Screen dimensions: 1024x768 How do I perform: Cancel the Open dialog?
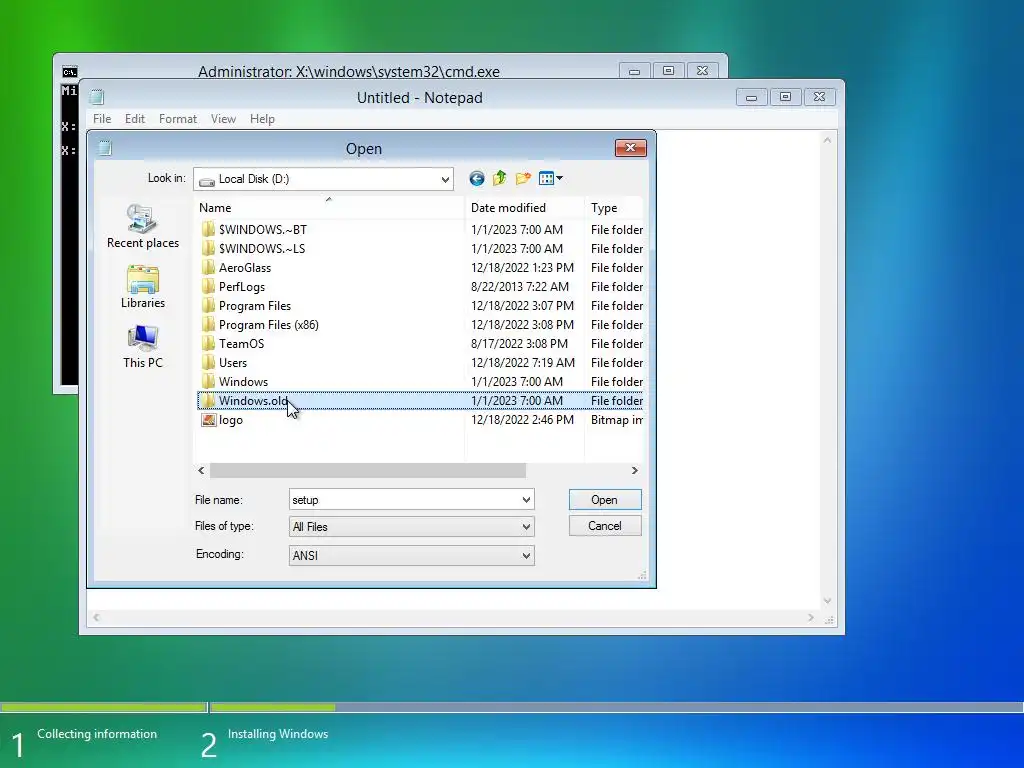click(x=605, y=526)
